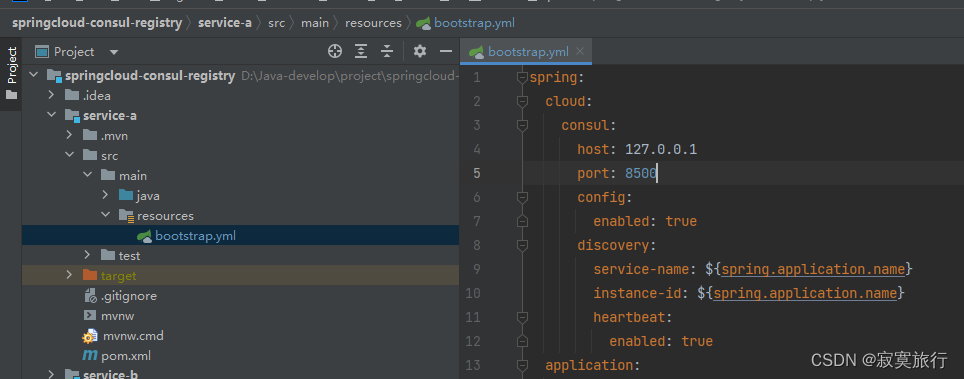Toggle the Project tool window side tab

coord(11,74)
